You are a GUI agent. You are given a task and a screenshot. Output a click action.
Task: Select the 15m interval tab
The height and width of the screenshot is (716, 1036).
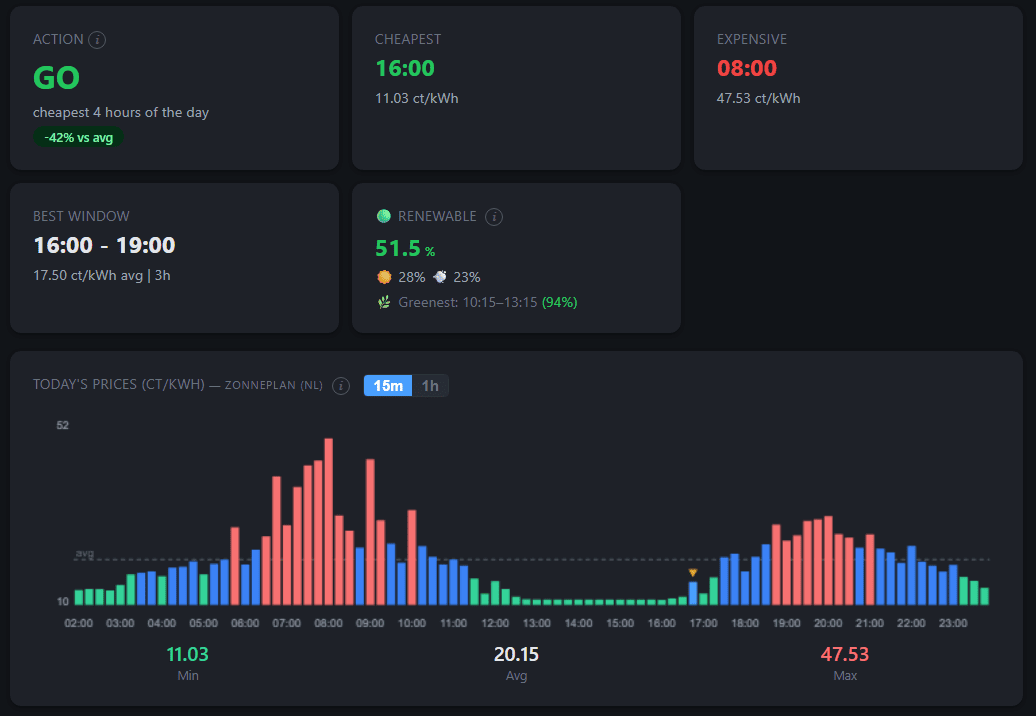[x=387, y=385]
